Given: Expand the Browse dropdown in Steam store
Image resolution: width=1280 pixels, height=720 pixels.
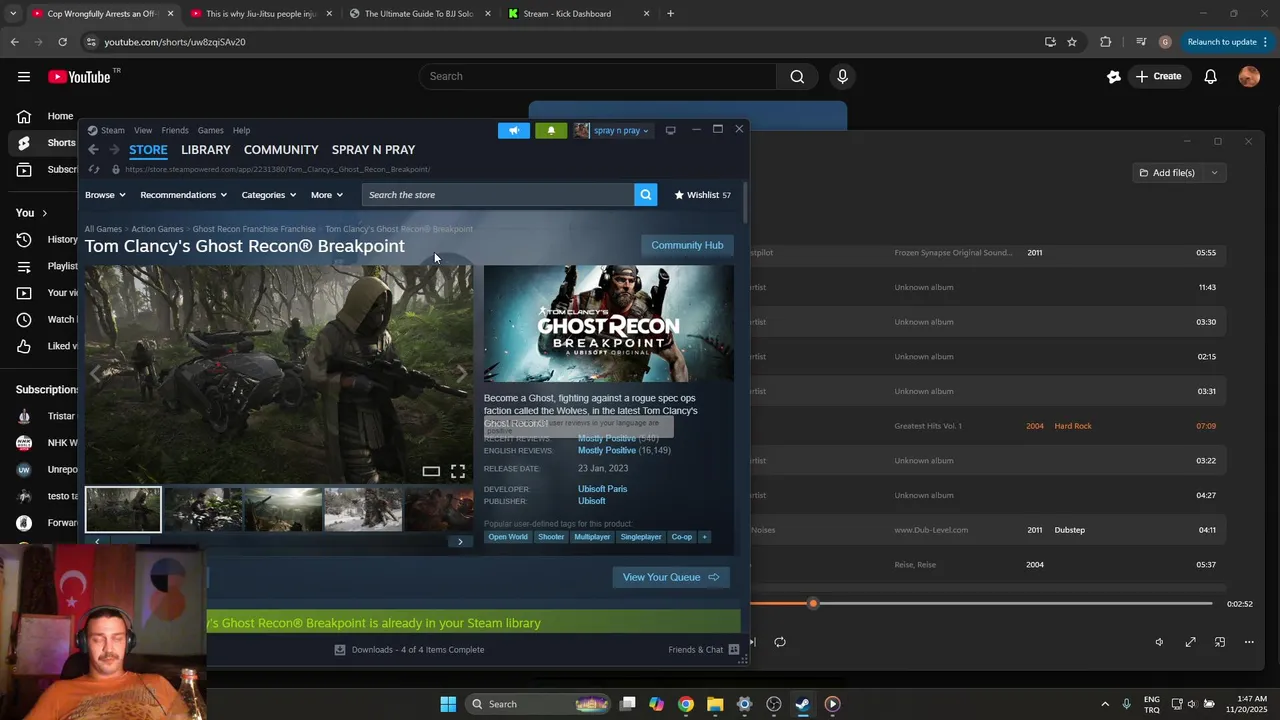Looking at the screenshot, I should (105, 195).
